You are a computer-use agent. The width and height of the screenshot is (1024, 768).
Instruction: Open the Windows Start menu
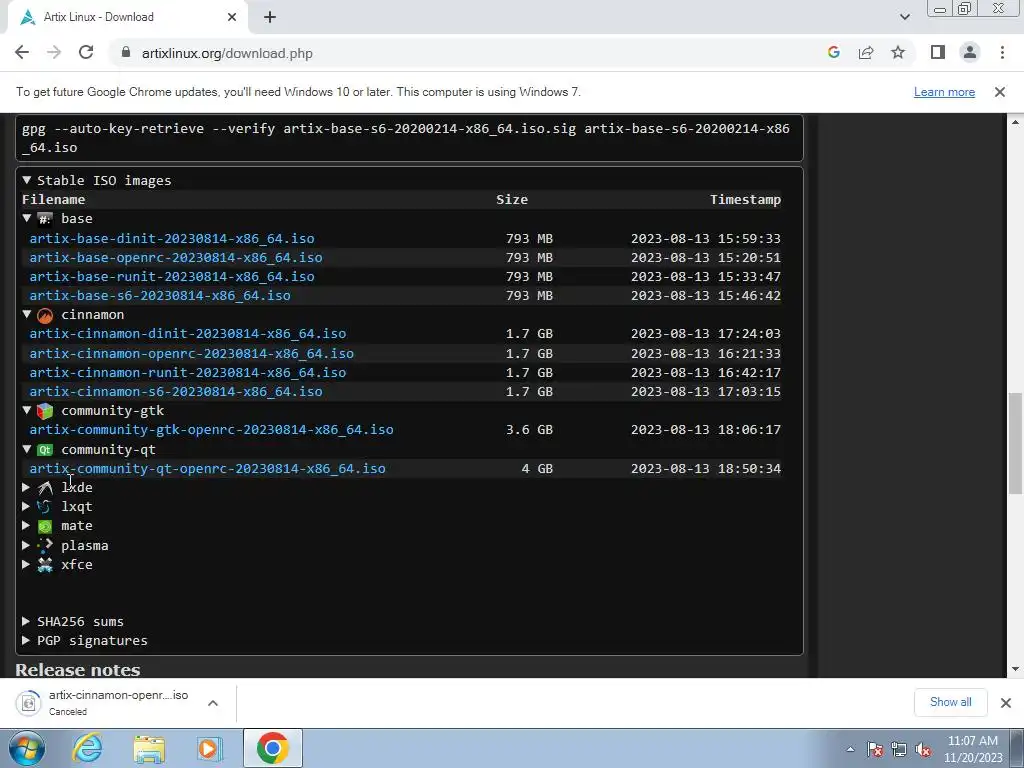pyautogui.click(x=26, y=748)
